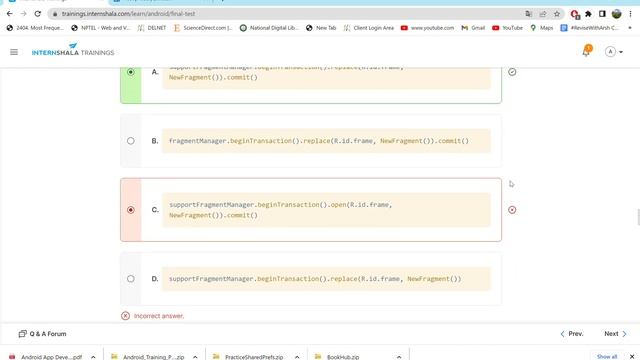The width and height of the screenshot is (640, 360).
Task: Click option C code text
Action: click(280, 210)
